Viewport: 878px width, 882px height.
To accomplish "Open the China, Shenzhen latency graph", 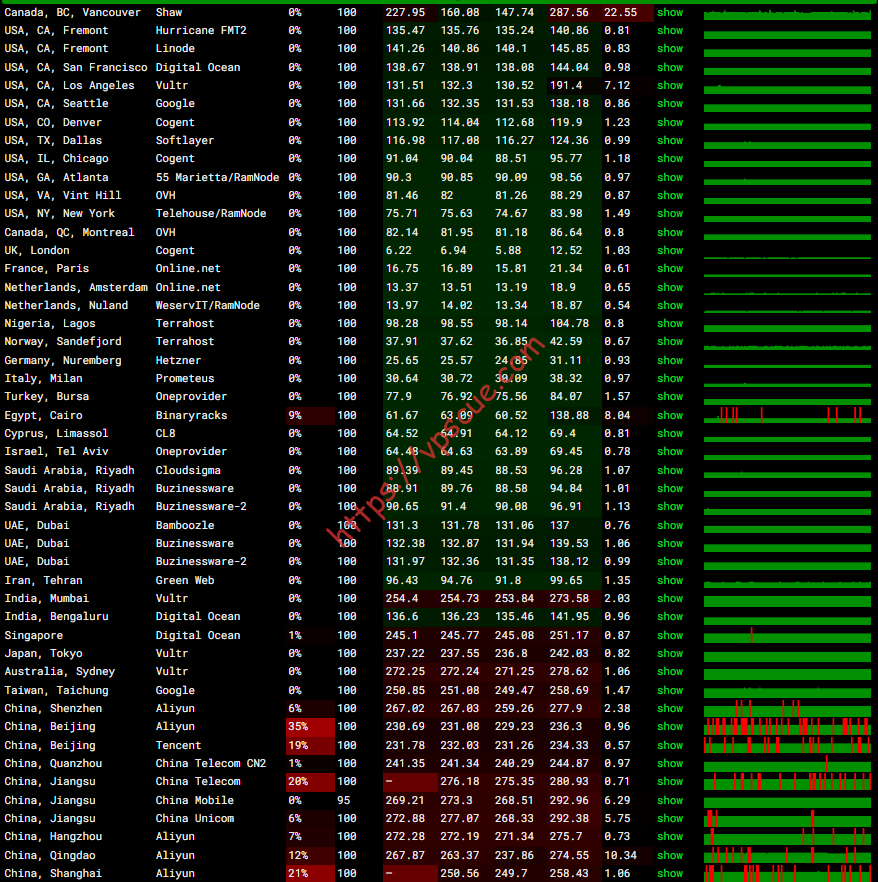I will click(787, 709).
